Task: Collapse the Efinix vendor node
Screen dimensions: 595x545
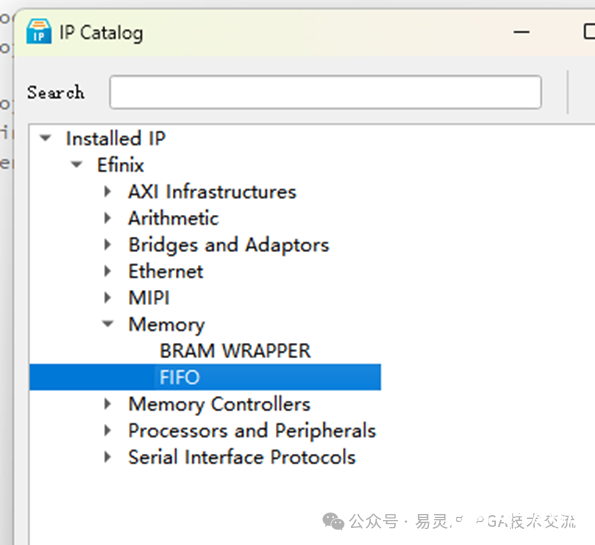Action: (x=77, y=164)
